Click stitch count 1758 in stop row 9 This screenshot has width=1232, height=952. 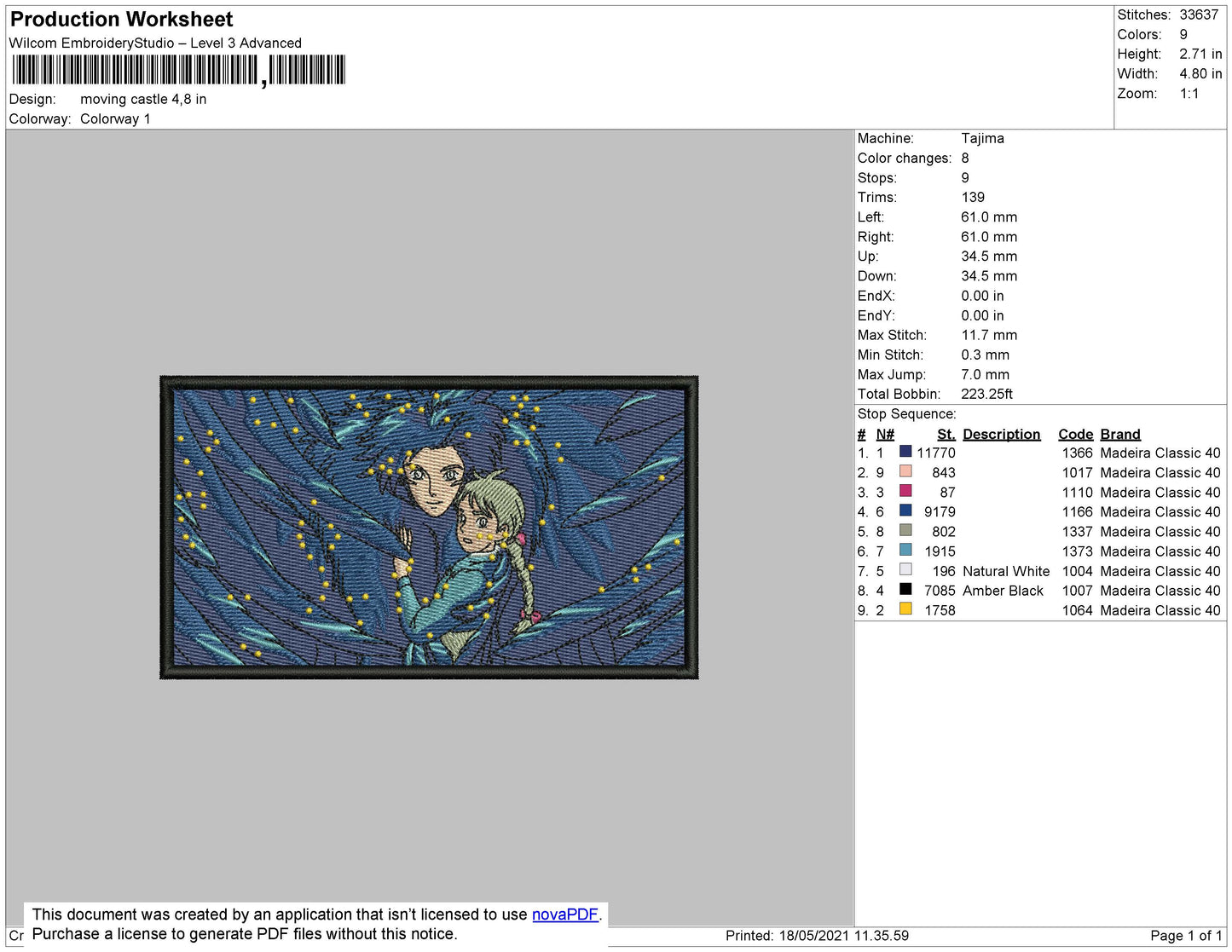tap(940, 610)
